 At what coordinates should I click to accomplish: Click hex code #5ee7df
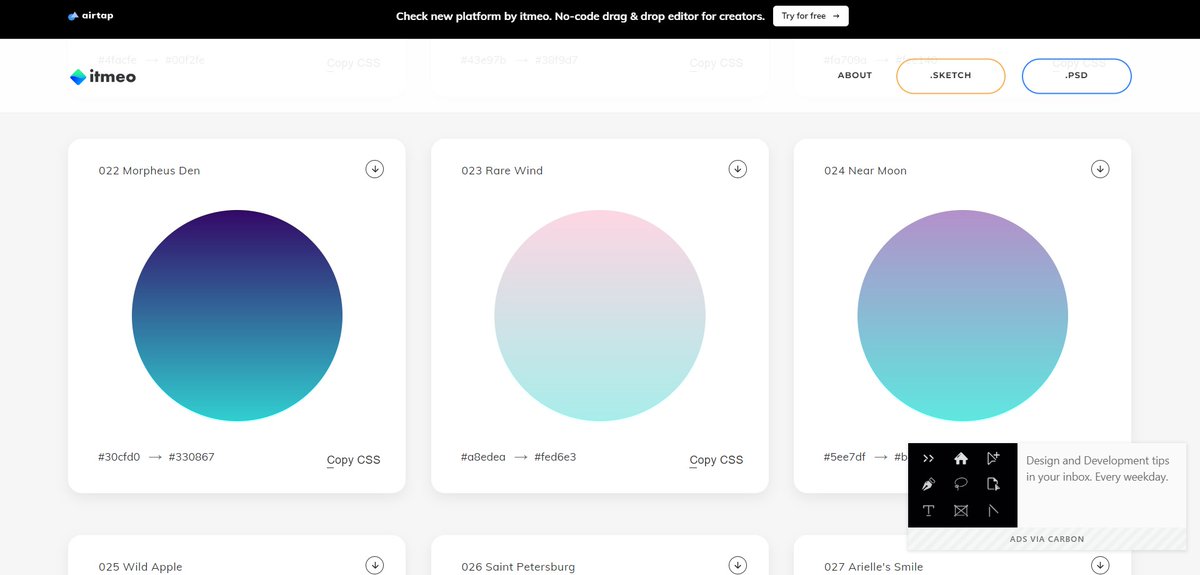click(x=845, y=457)
